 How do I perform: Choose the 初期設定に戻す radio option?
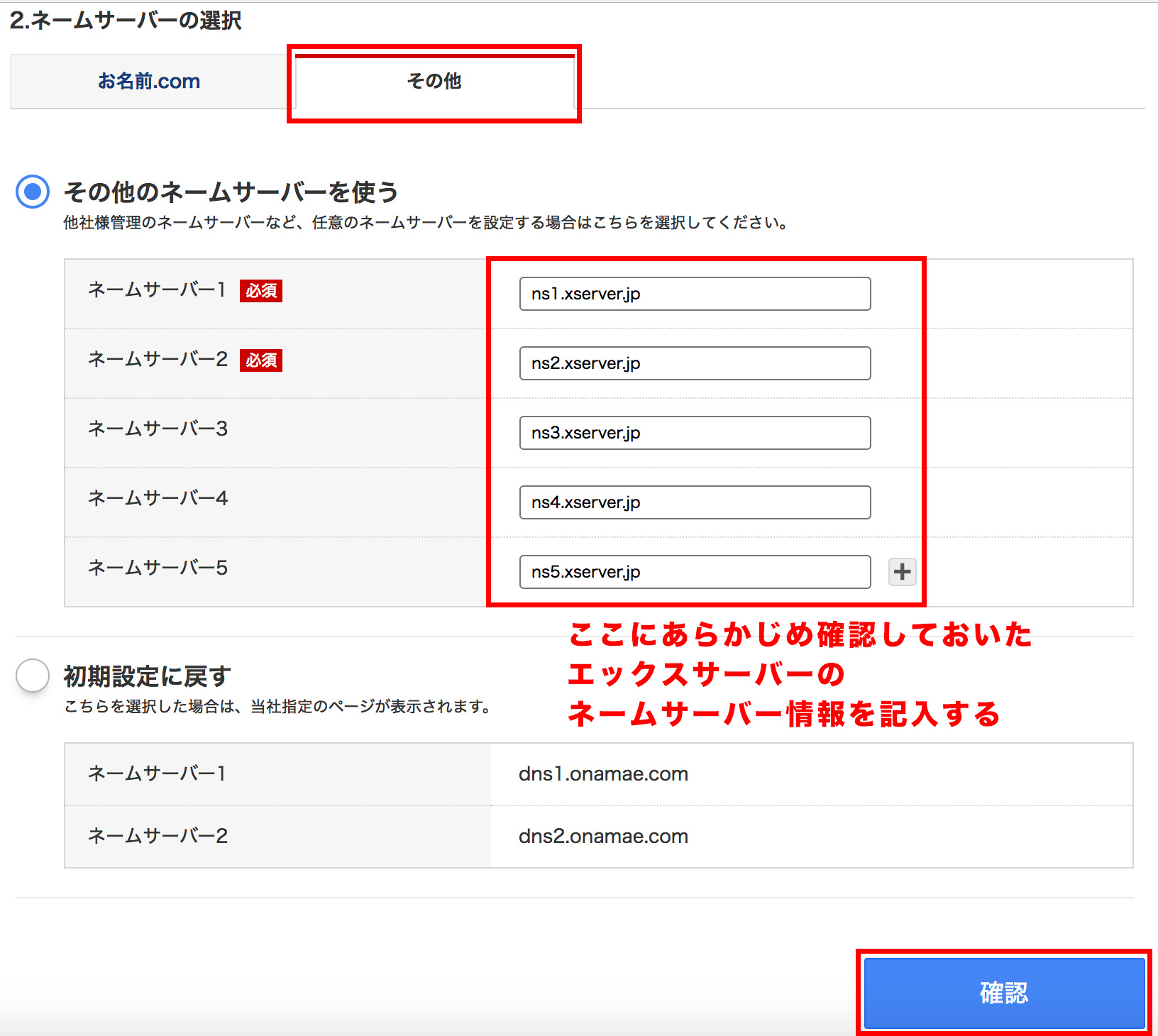[x=33, y=676]
